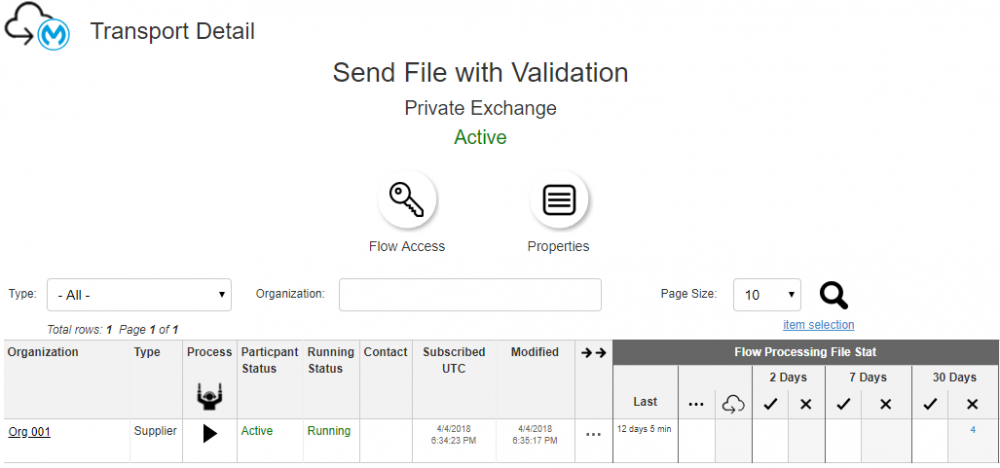Click the item selection link
Viewport: 1000px width, 468px height.
tap(818, 324)
